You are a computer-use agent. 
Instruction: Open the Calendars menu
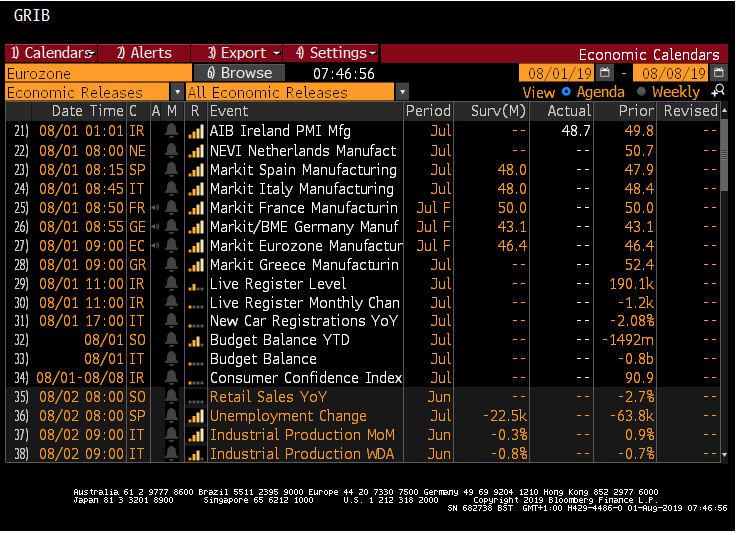click(x=51, y=53)
